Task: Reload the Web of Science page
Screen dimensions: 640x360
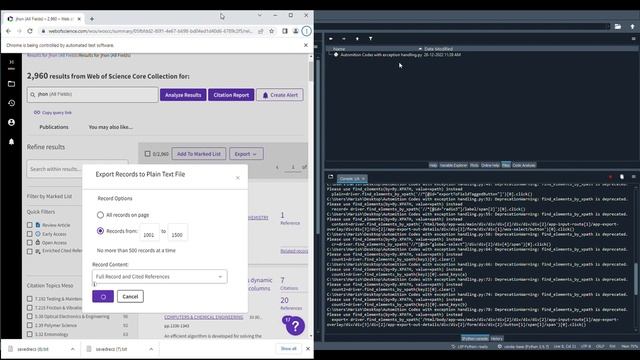Action: tap(30, 31)
